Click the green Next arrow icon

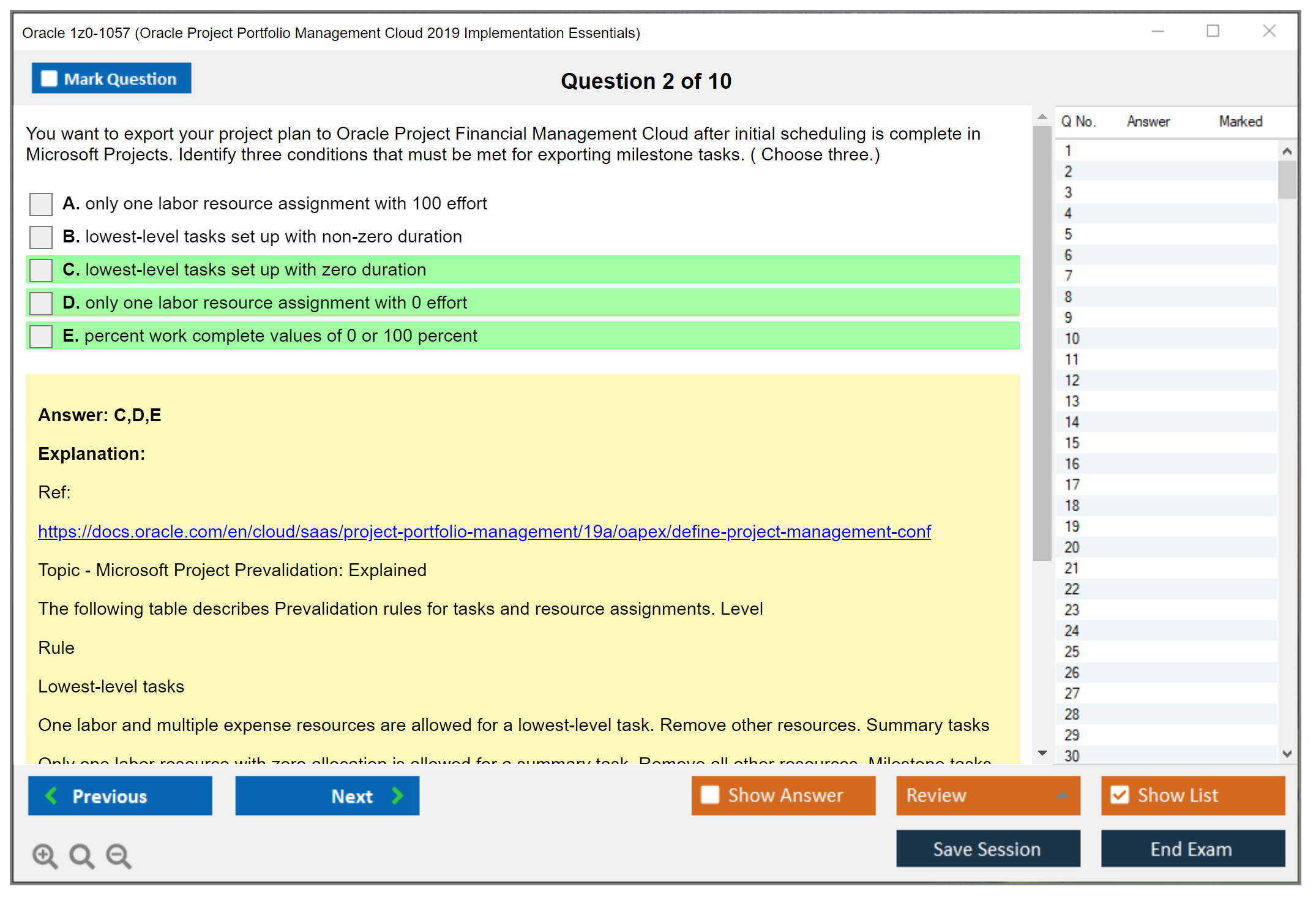coord(398,796)
